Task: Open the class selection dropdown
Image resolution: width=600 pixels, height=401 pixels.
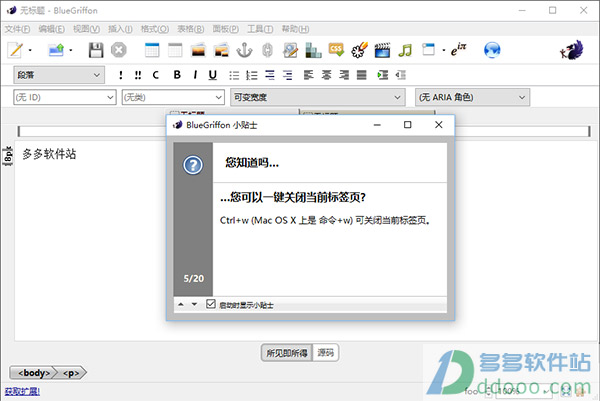Action: pos(173,97)
